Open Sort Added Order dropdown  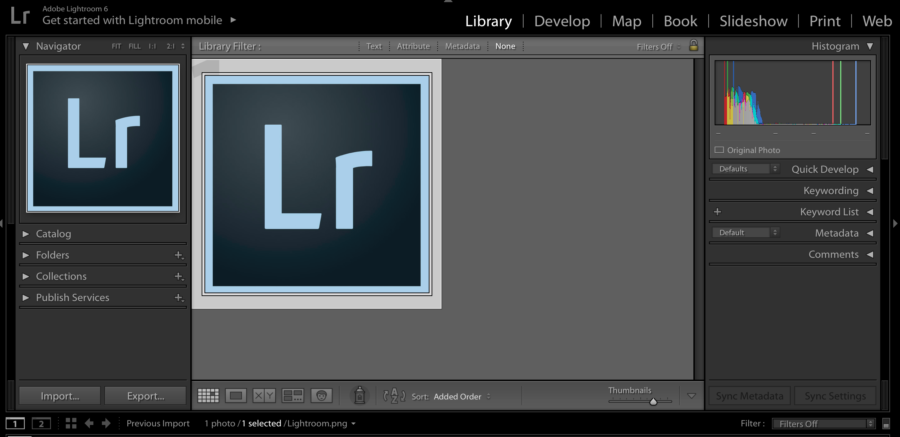(462, 396)
